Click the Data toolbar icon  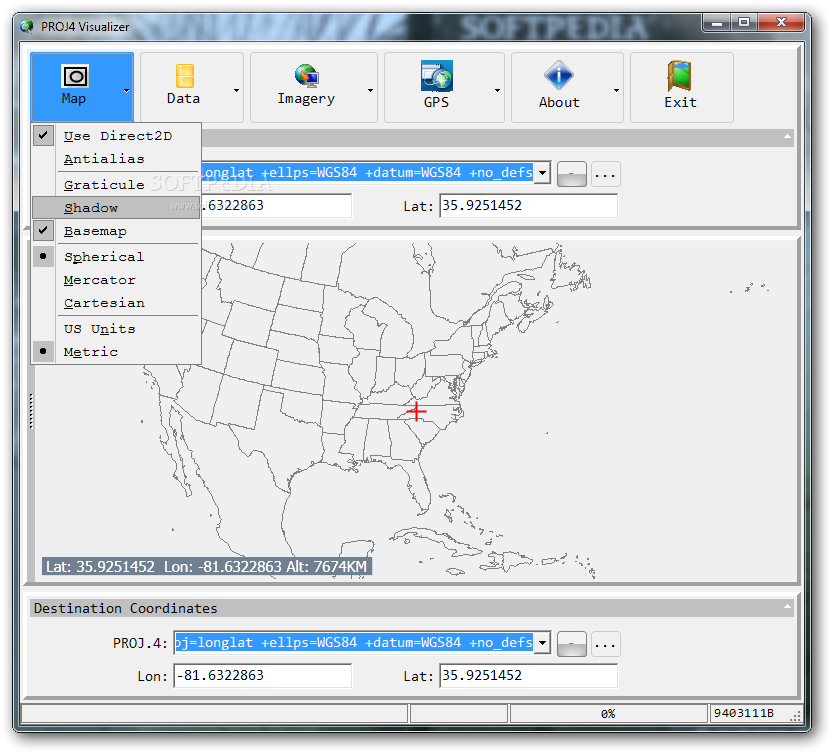pos(184,76)
